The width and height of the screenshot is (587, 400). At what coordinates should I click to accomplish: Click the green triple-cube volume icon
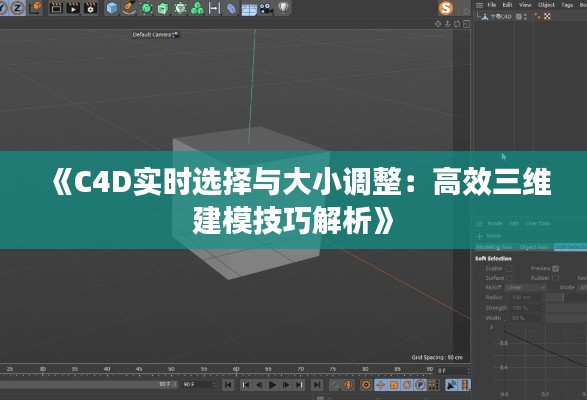[197, 8]
